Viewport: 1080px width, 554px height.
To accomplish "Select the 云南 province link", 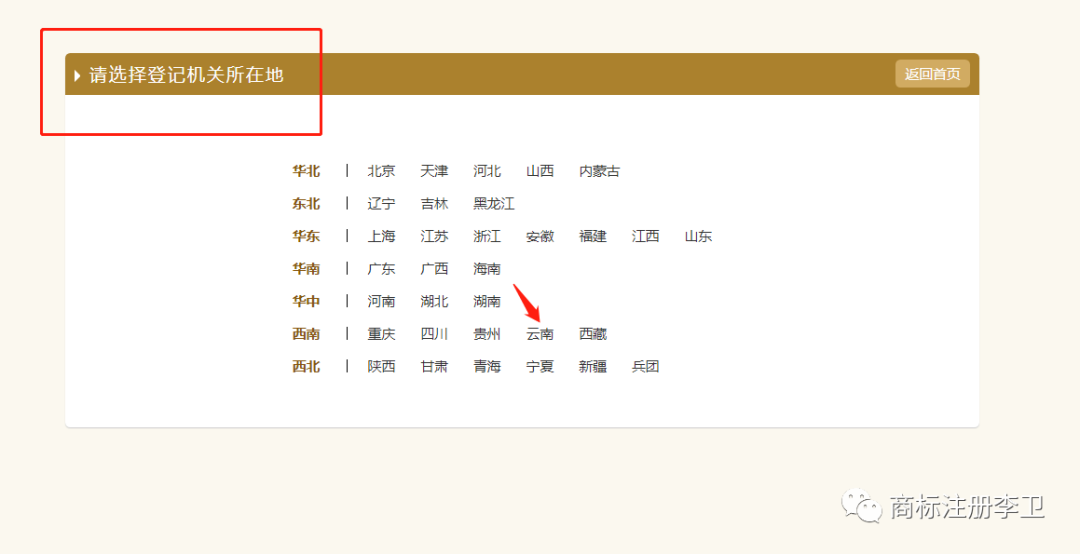I will click(539, 334).
